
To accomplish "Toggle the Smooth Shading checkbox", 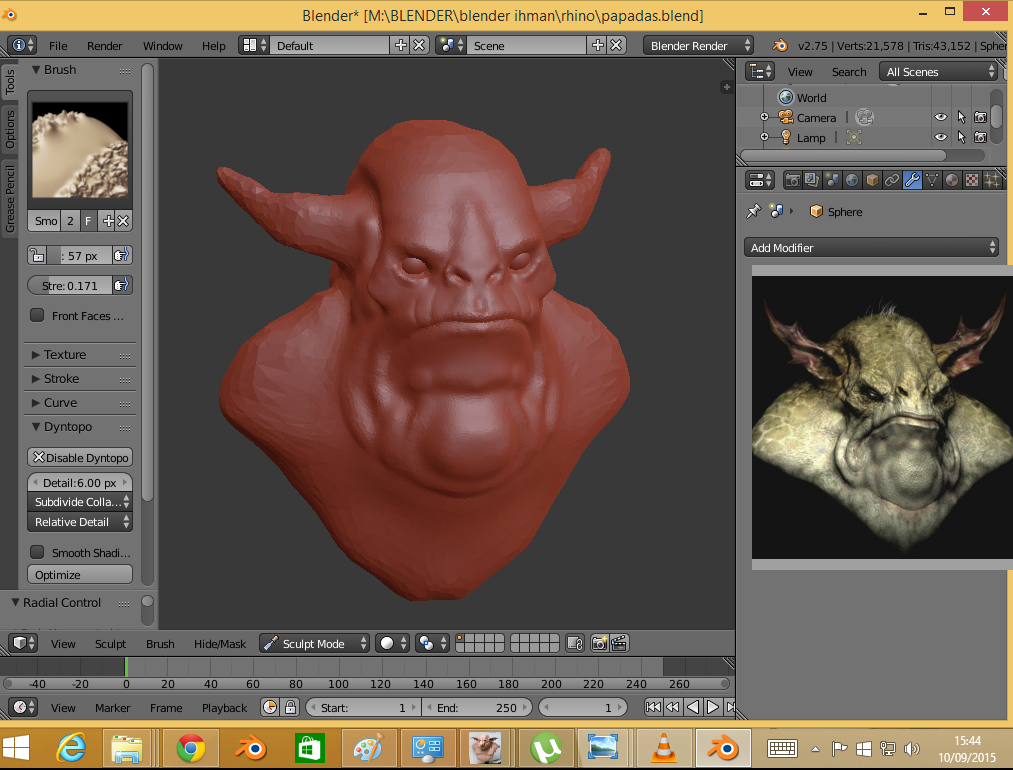I will click(37, 552).
